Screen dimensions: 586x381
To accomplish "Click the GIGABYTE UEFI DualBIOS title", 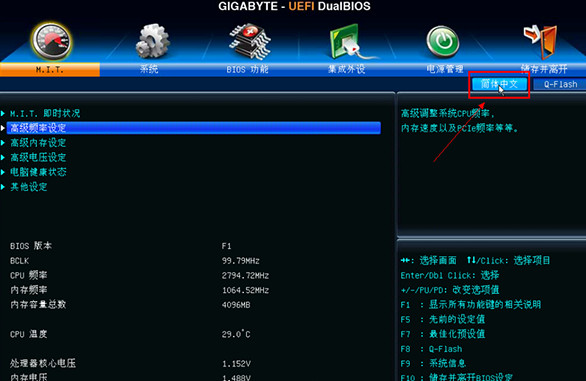I will point(294,6).
